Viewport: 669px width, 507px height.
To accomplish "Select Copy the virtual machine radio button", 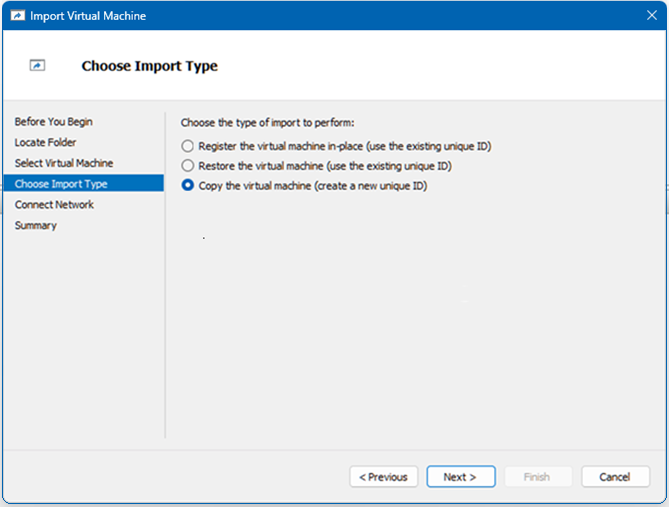I will 187,186.
